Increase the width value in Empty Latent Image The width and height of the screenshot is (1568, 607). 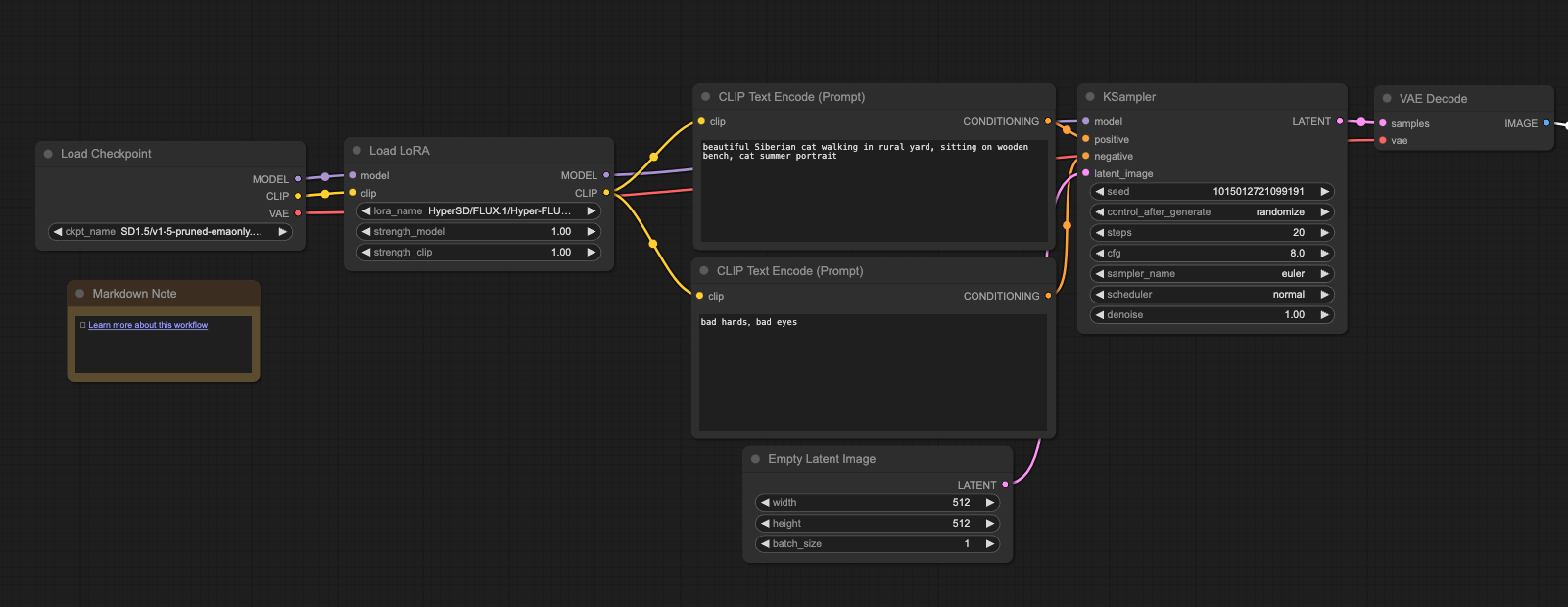[989, 503]
